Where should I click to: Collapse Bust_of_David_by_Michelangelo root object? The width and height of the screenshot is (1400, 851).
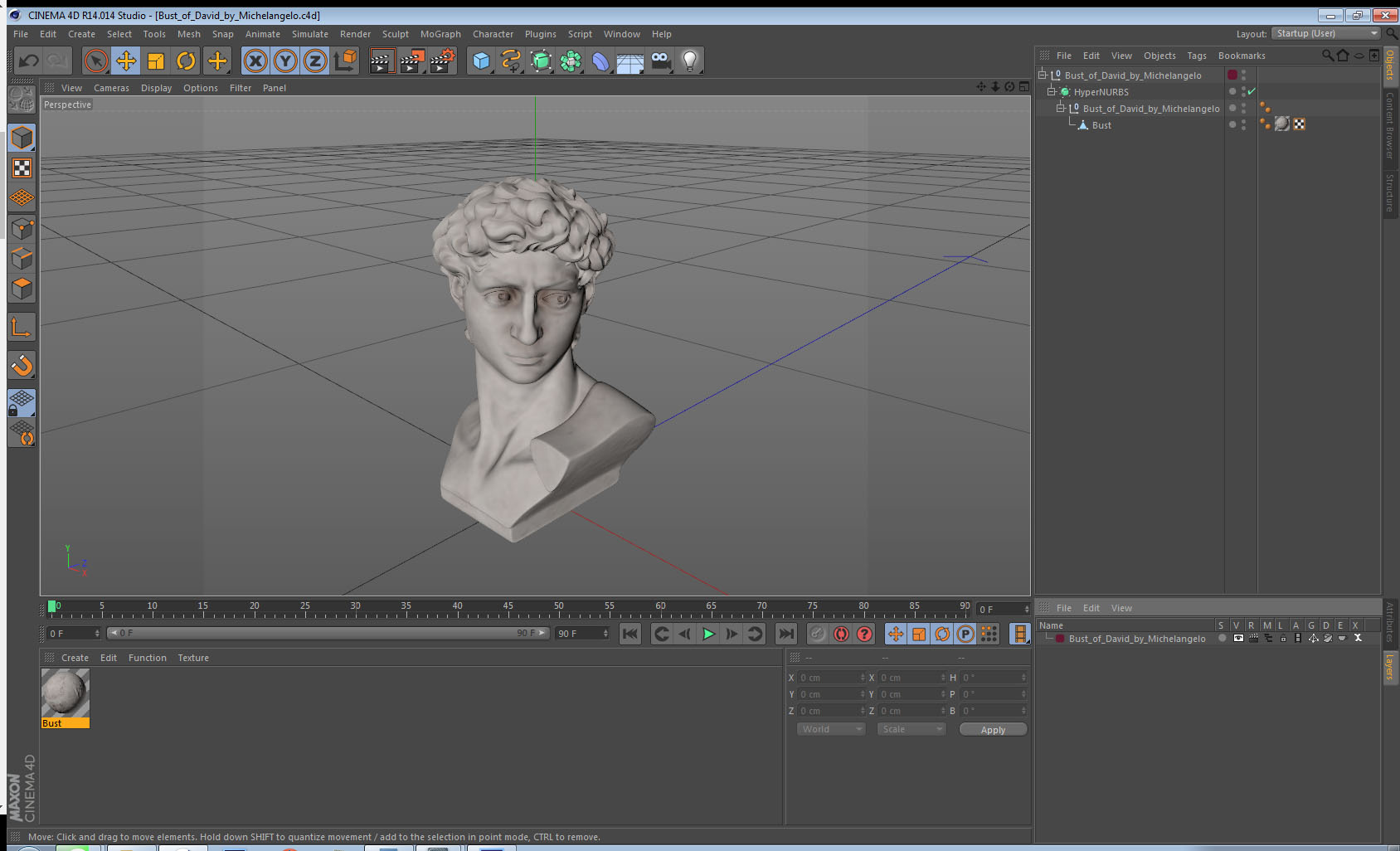coord(1043,75)
